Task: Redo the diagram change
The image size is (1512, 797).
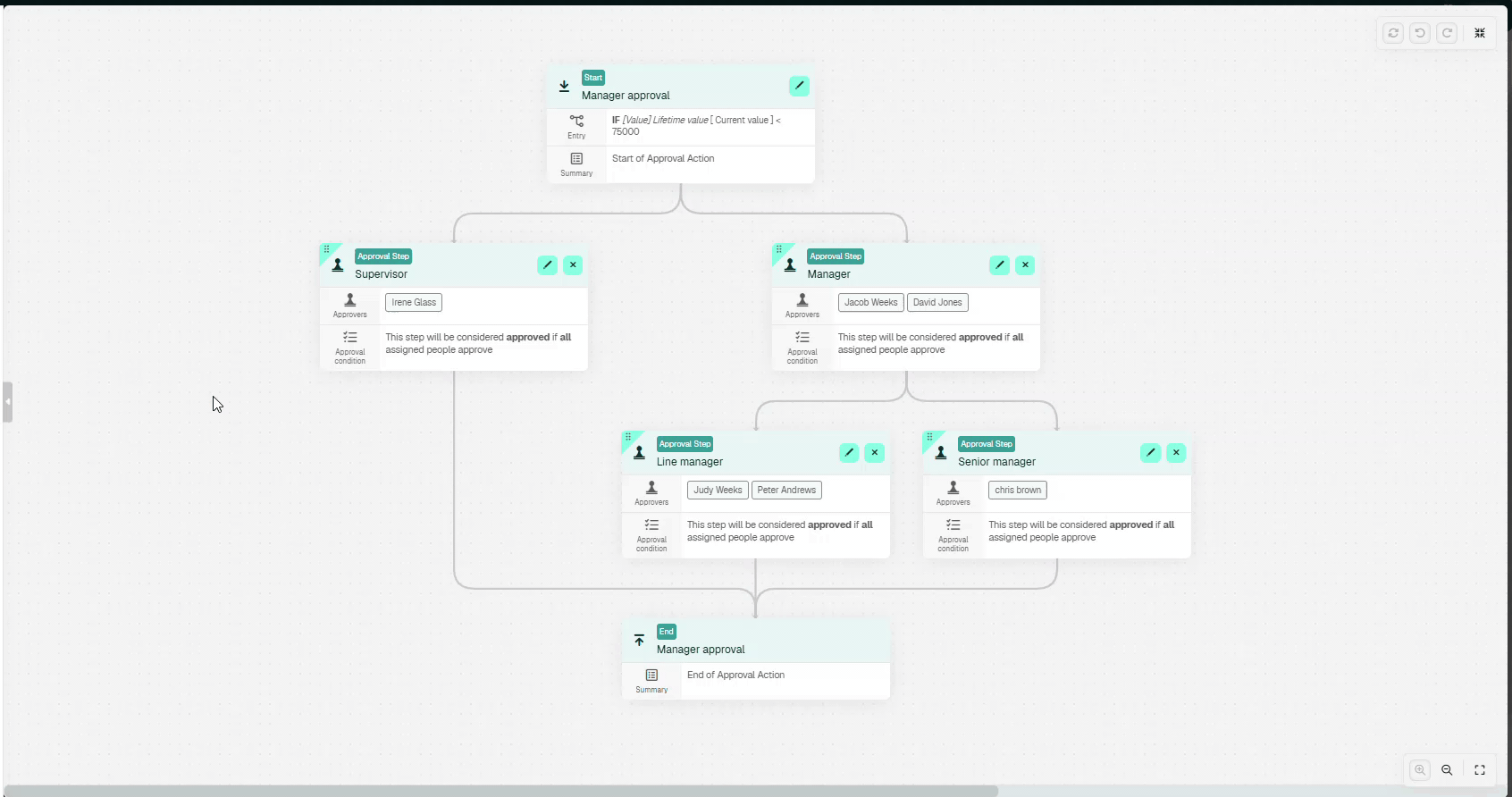Action: (x=1448, y=33)
